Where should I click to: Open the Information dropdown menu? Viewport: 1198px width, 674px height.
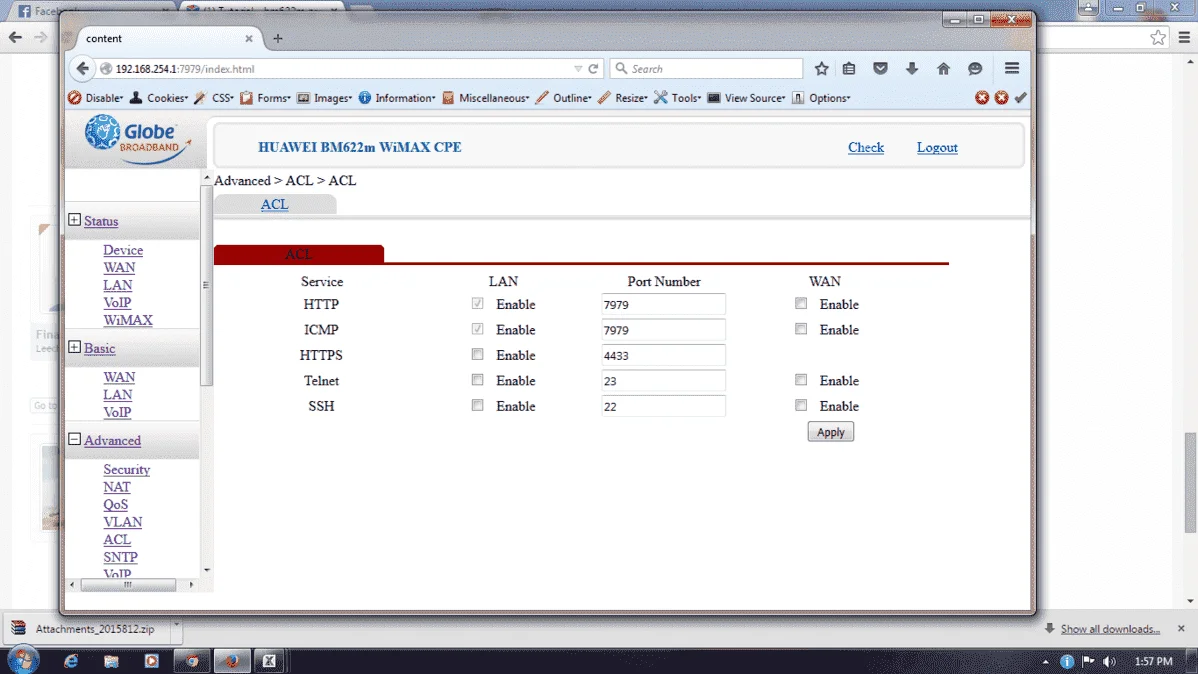pyautogui.click(x=397, y=98)
